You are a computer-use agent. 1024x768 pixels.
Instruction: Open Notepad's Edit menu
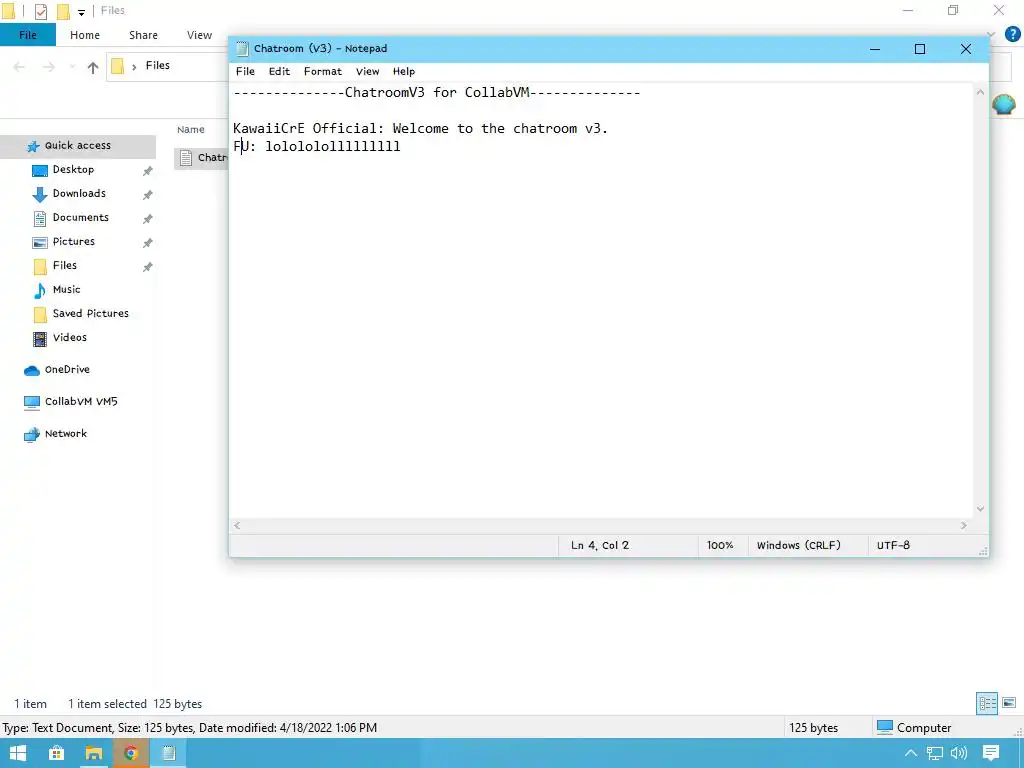coord(279,71)
